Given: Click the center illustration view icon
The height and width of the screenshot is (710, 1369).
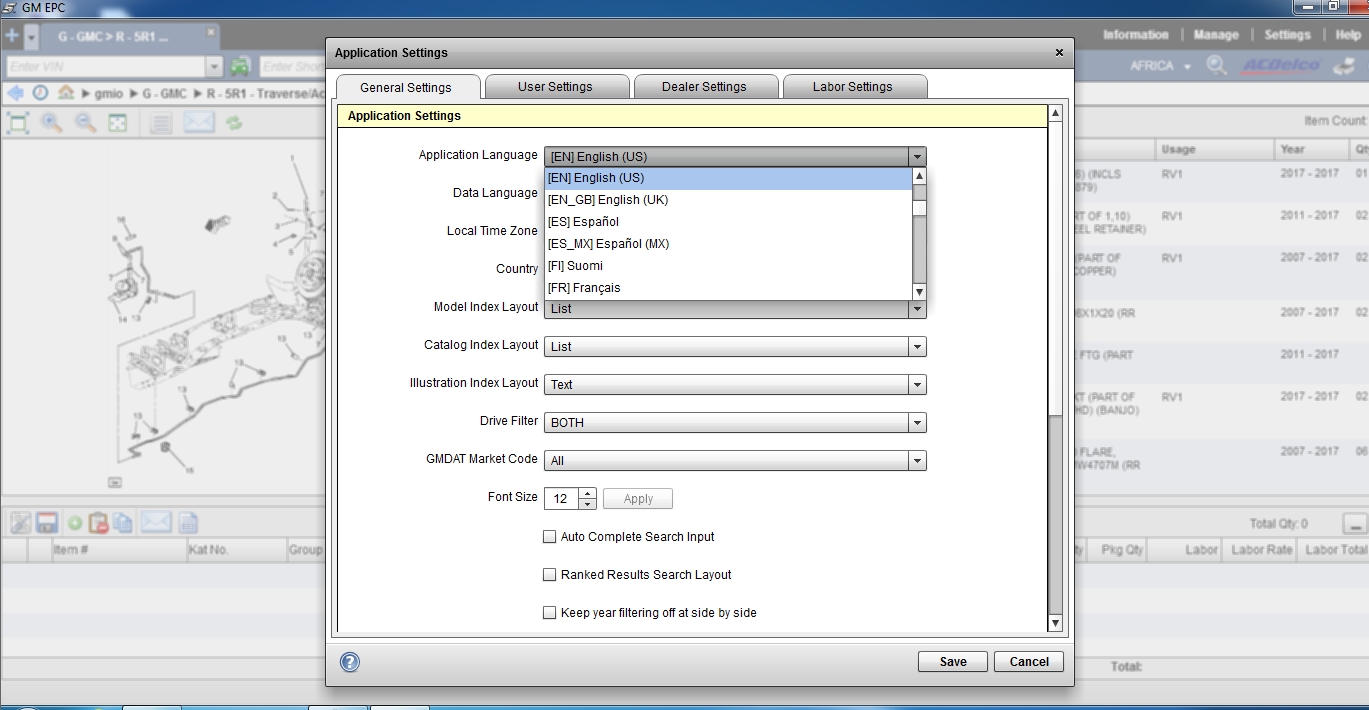Looking at the screenshot, I should pyautogui.click(x=118, y=123).
